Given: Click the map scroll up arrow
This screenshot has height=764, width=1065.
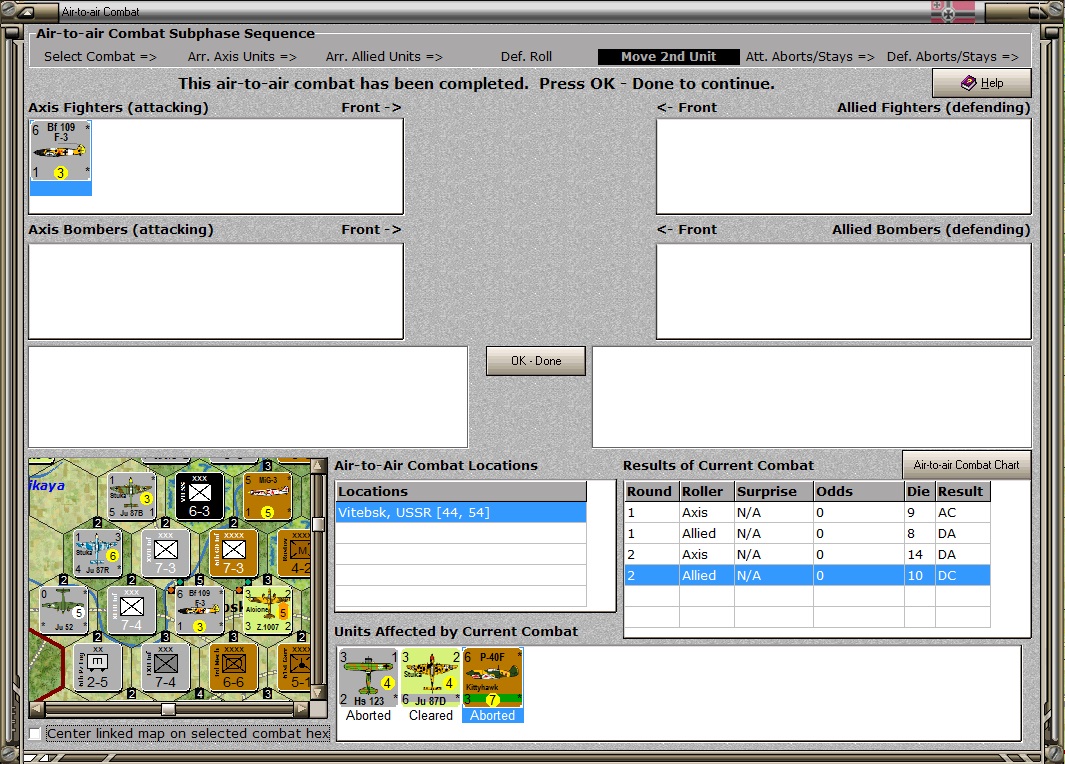Looking at the screenshot, I should click(x=318, y=466).
